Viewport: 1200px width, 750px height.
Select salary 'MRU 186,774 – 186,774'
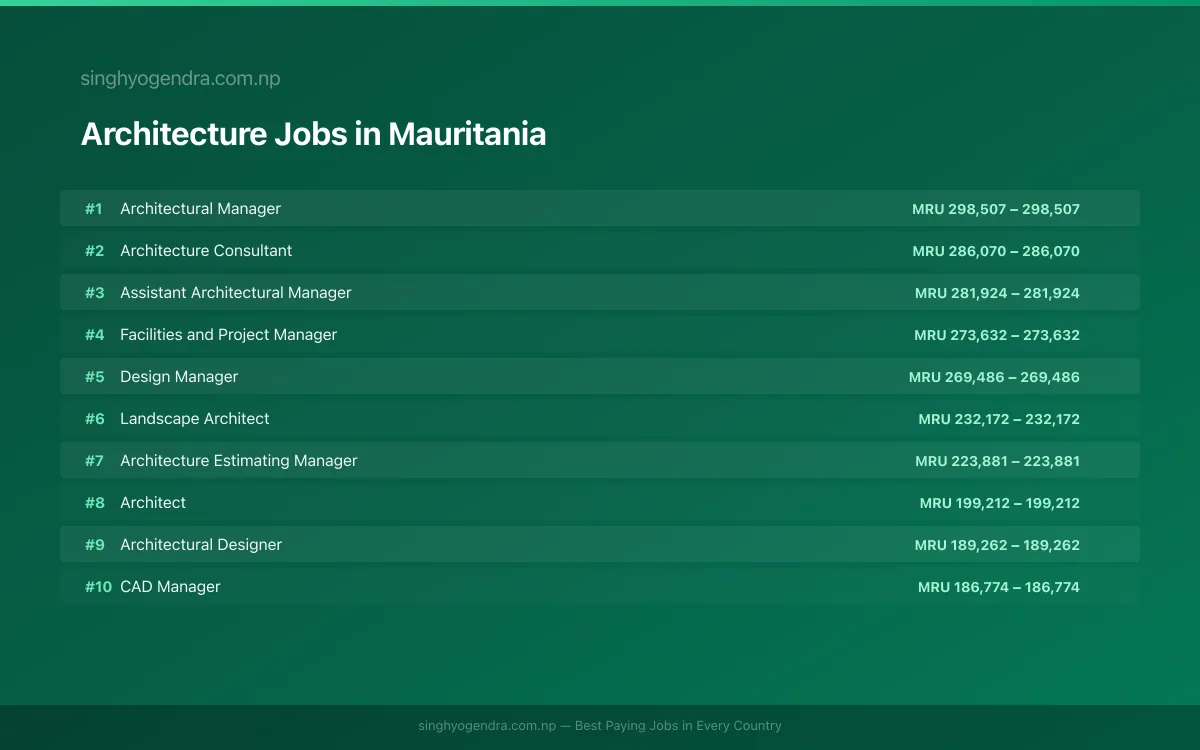(999, 587)
